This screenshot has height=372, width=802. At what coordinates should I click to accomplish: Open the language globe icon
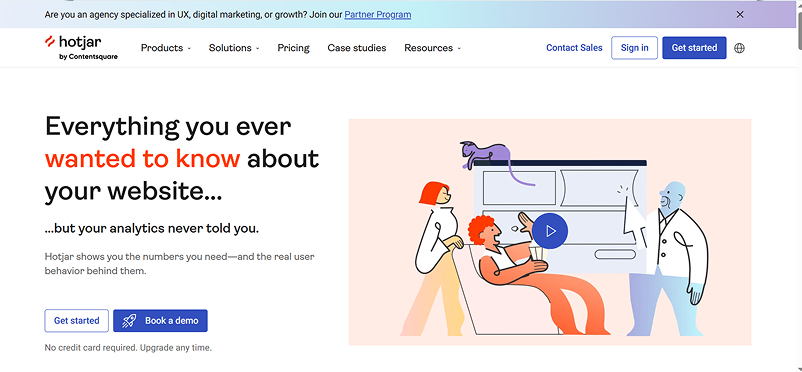point(739,48)
